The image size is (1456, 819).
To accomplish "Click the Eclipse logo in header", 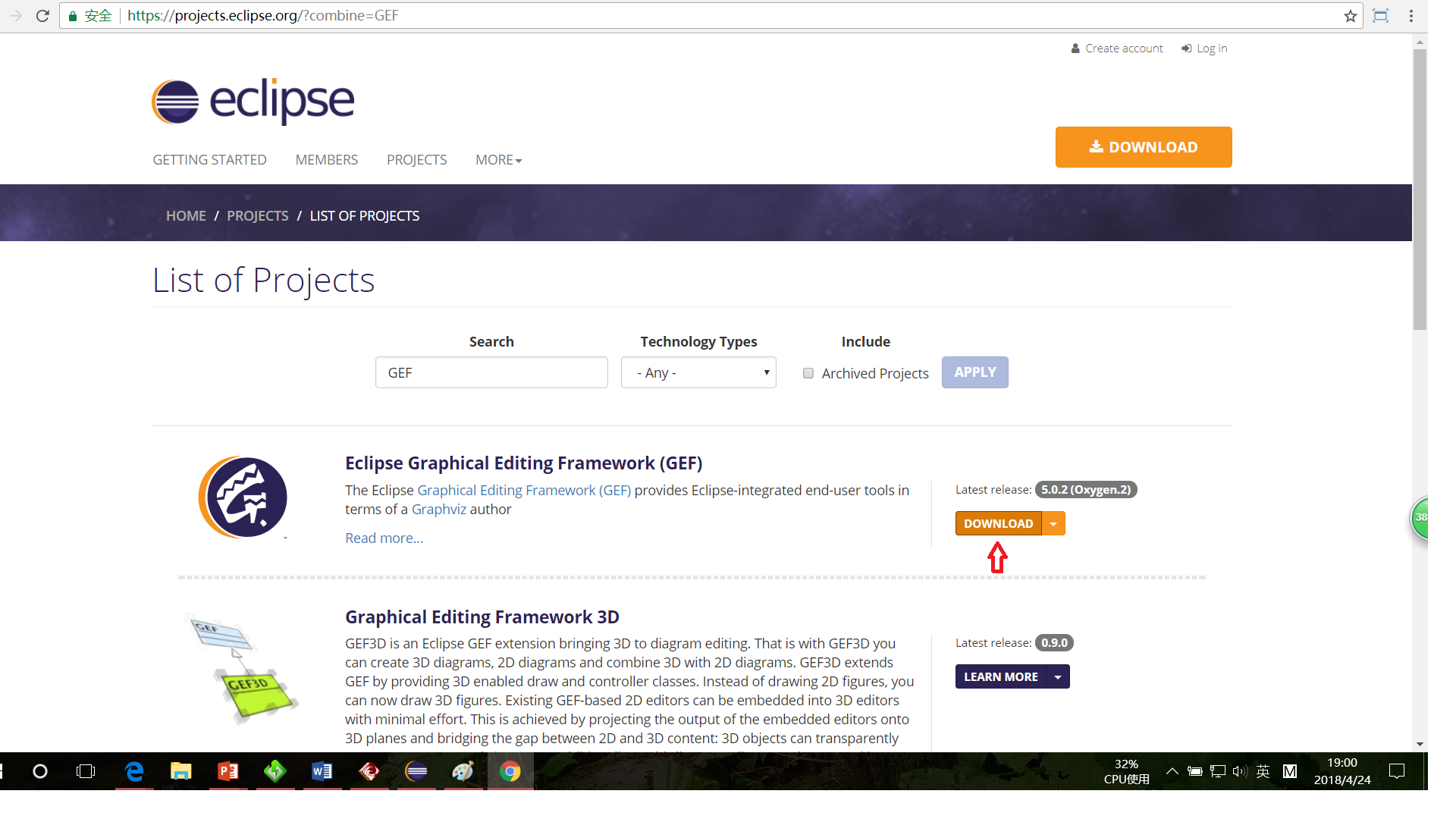I will coord(253,101).
